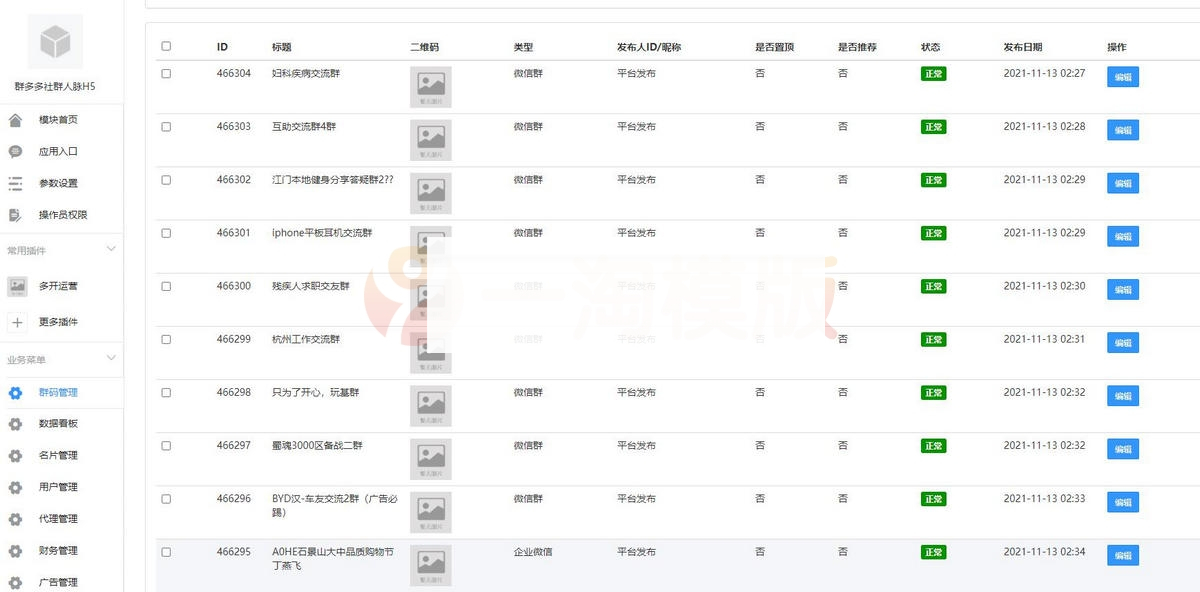
Task: Click the green 正常 status badge for 466298
Action: (932, 392)
